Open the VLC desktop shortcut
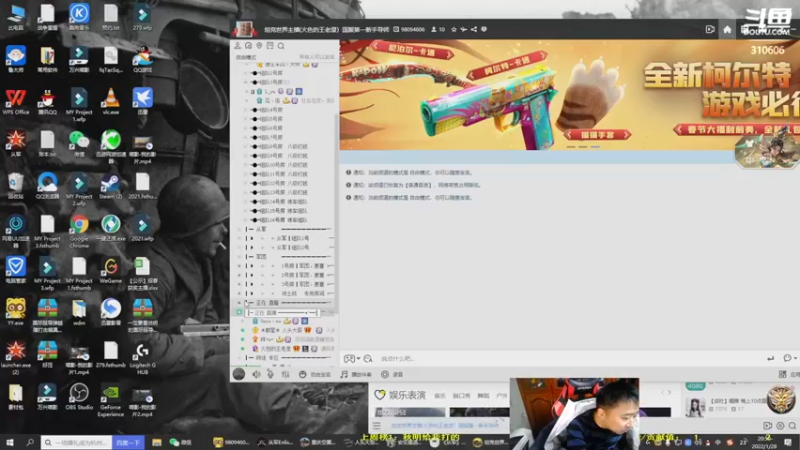This screenshot has height=450, width=800. click(x=111, y=101)
